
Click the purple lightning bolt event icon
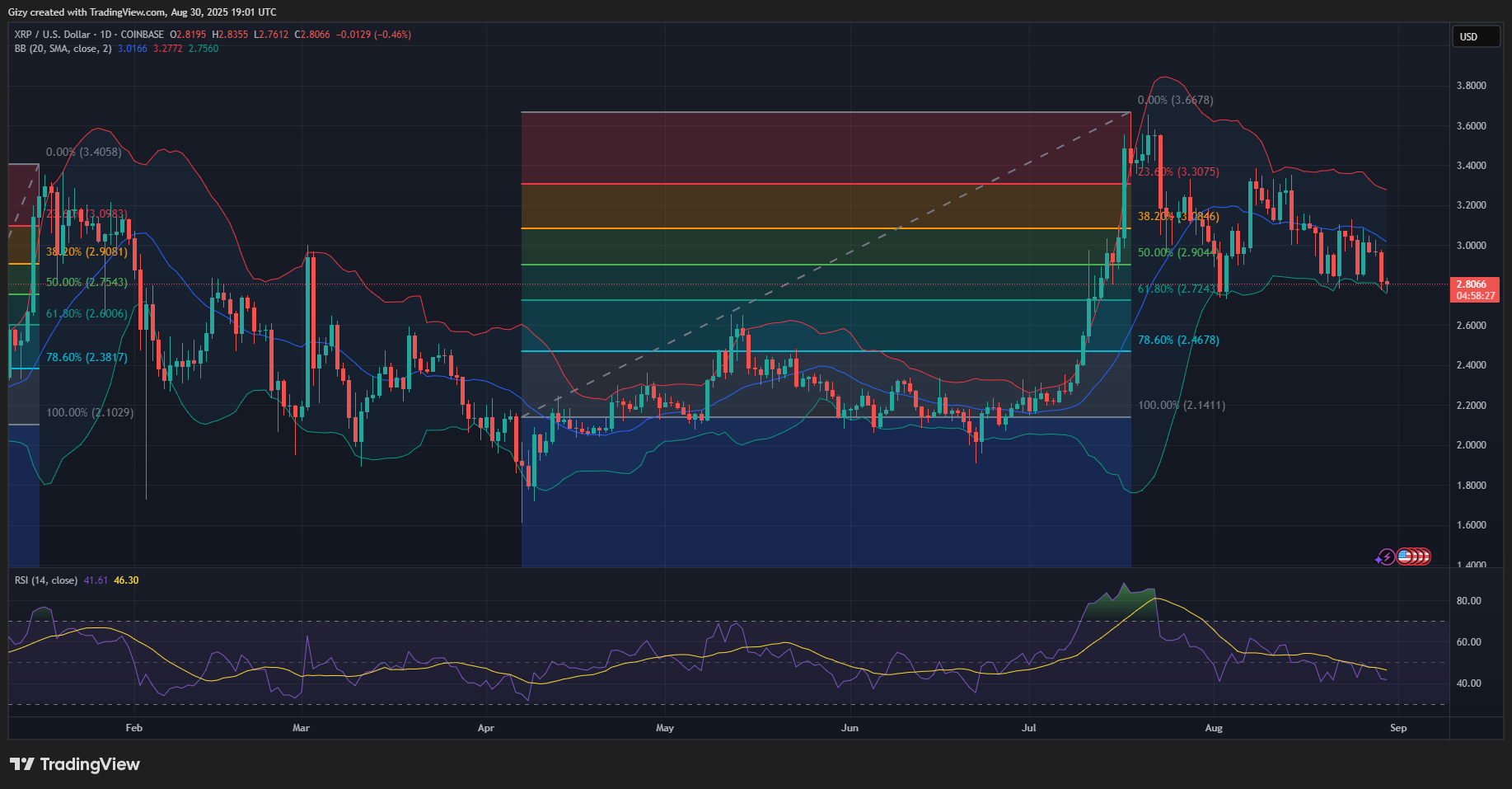point(1386,557)
